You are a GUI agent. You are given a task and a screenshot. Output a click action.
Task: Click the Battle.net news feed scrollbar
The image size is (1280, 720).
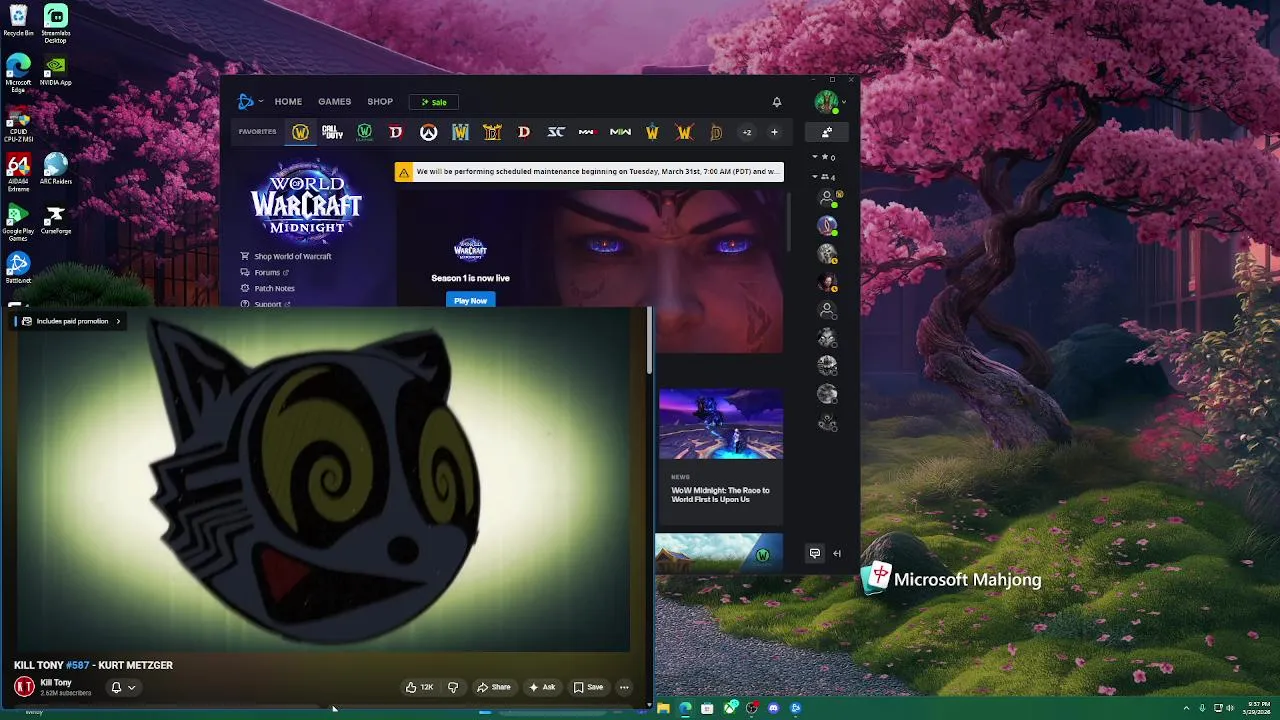789,222
